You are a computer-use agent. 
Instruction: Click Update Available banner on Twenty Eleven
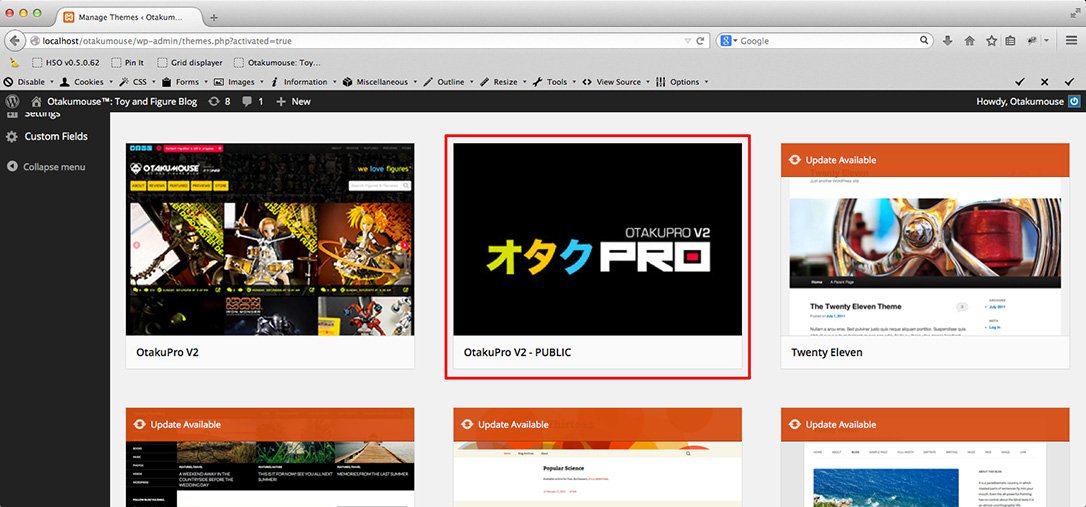pyautogui.click(x=925, y=160)
